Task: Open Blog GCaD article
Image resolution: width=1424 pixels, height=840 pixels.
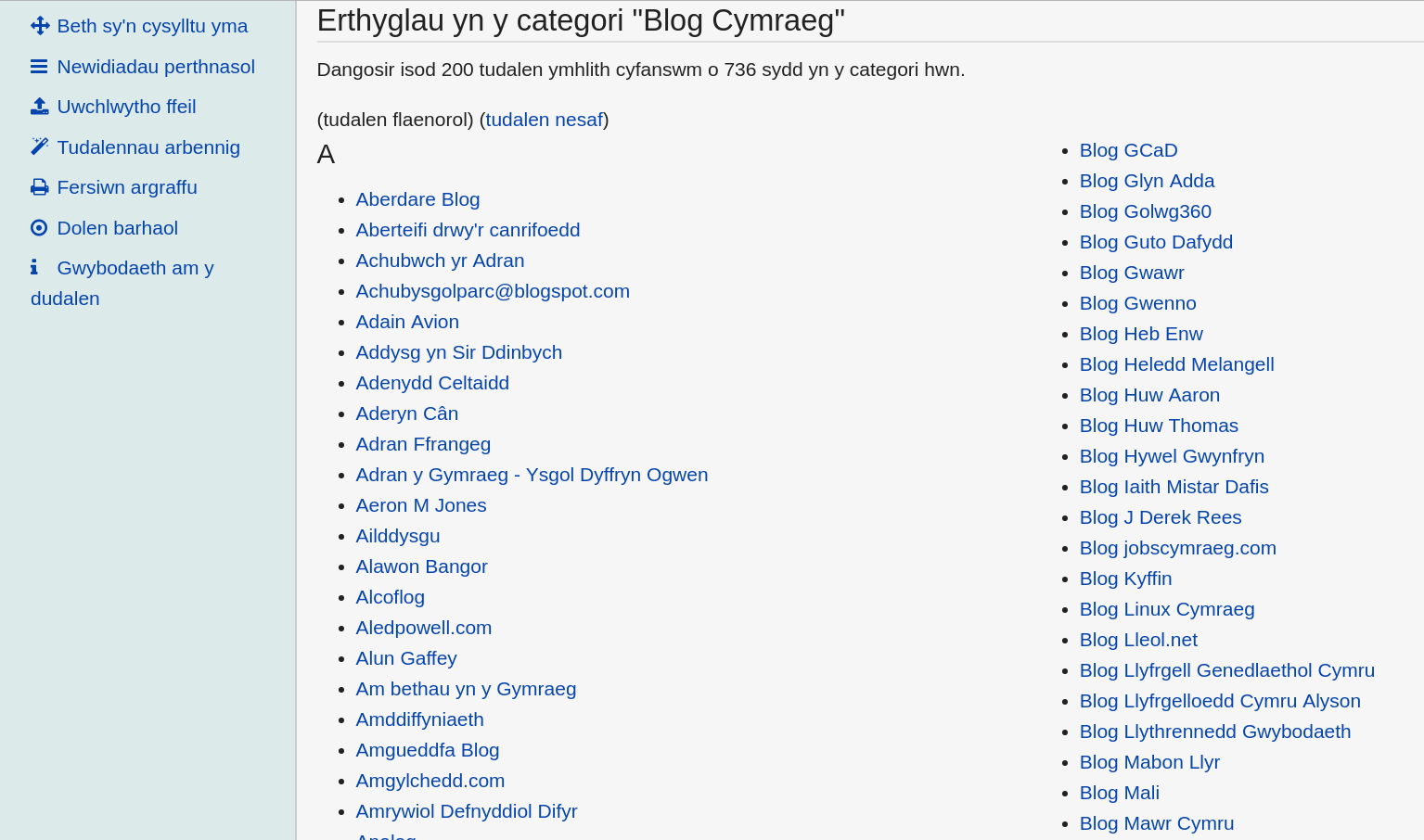Action: click(x=1128, y=150)
